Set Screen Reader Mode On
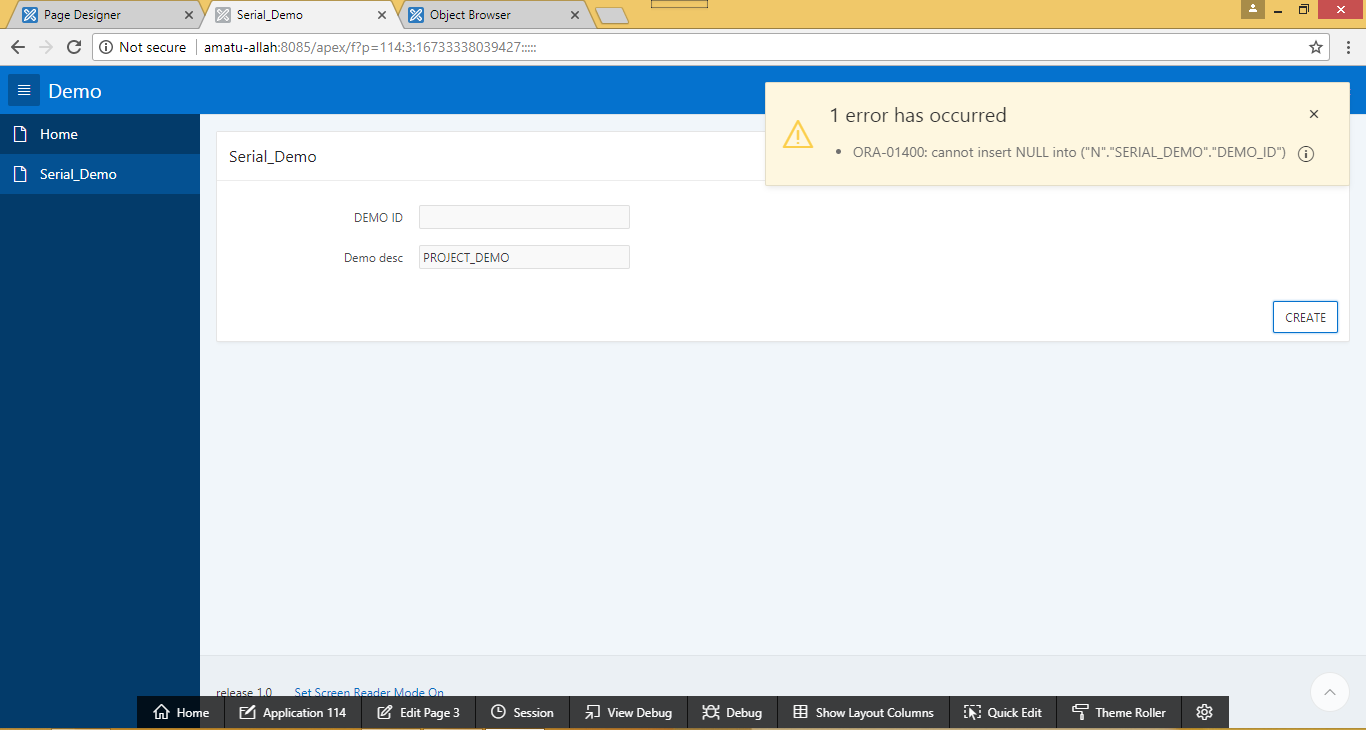The image size is (1370, 730). tap(369, 692)
